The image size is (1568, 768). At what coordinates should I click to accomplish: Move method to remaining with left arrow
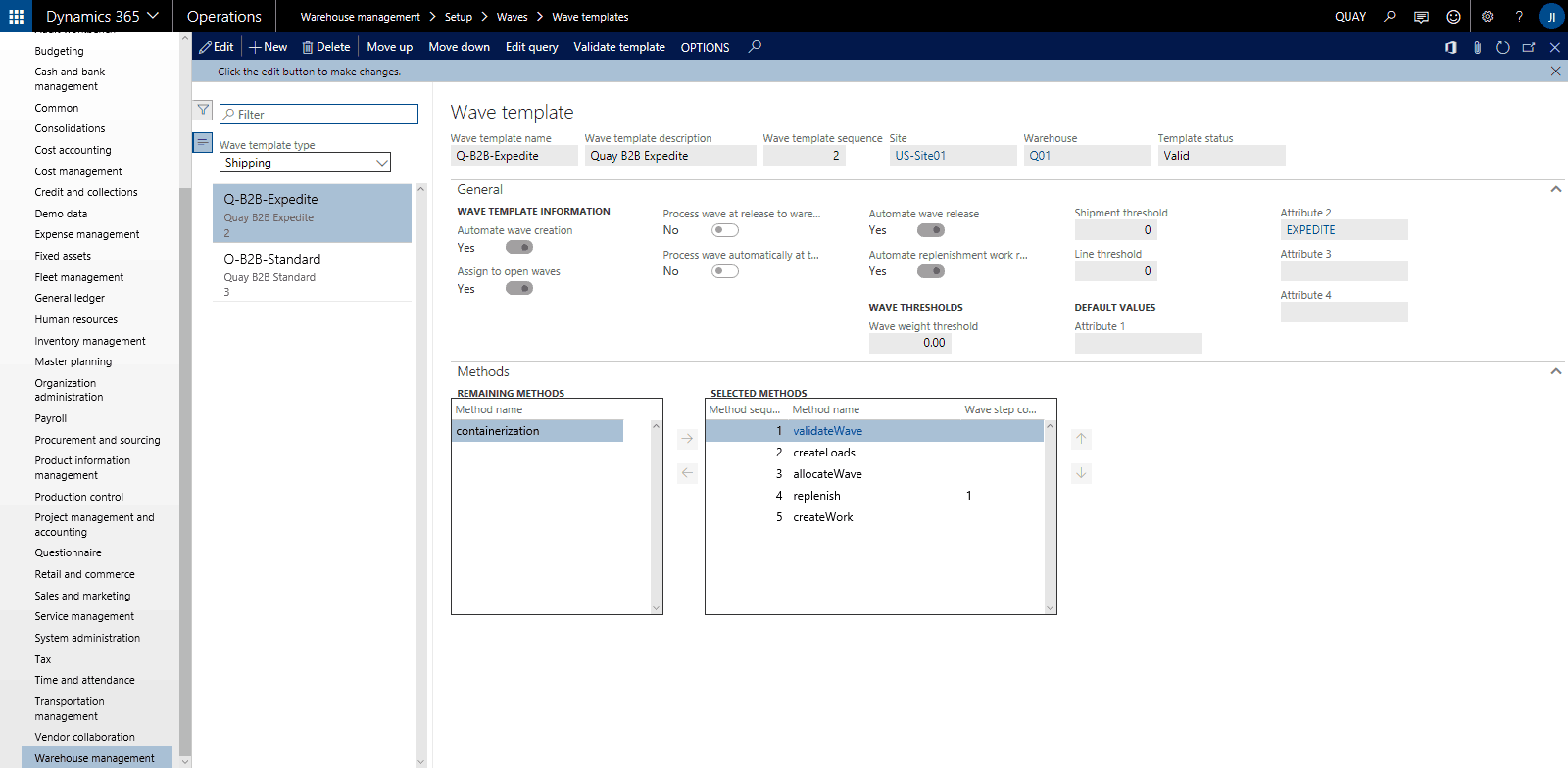[x=687, y=473]
